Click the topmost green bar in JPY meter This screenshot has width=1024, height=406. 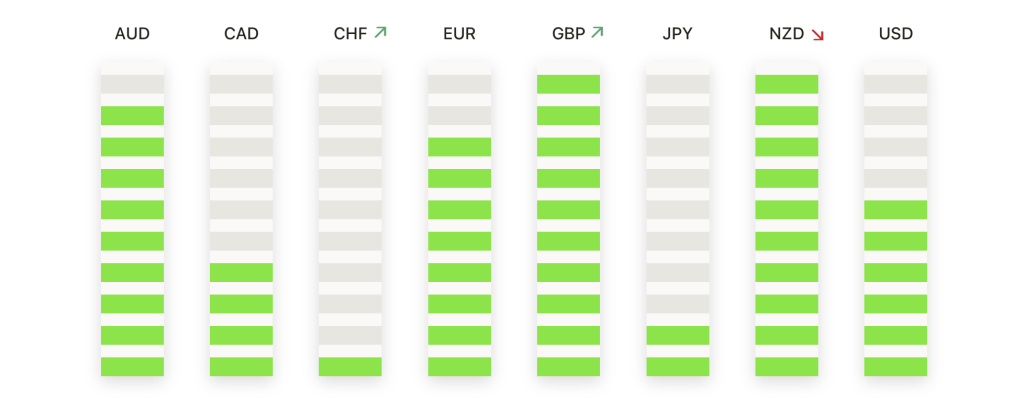(x=677, y=335)
